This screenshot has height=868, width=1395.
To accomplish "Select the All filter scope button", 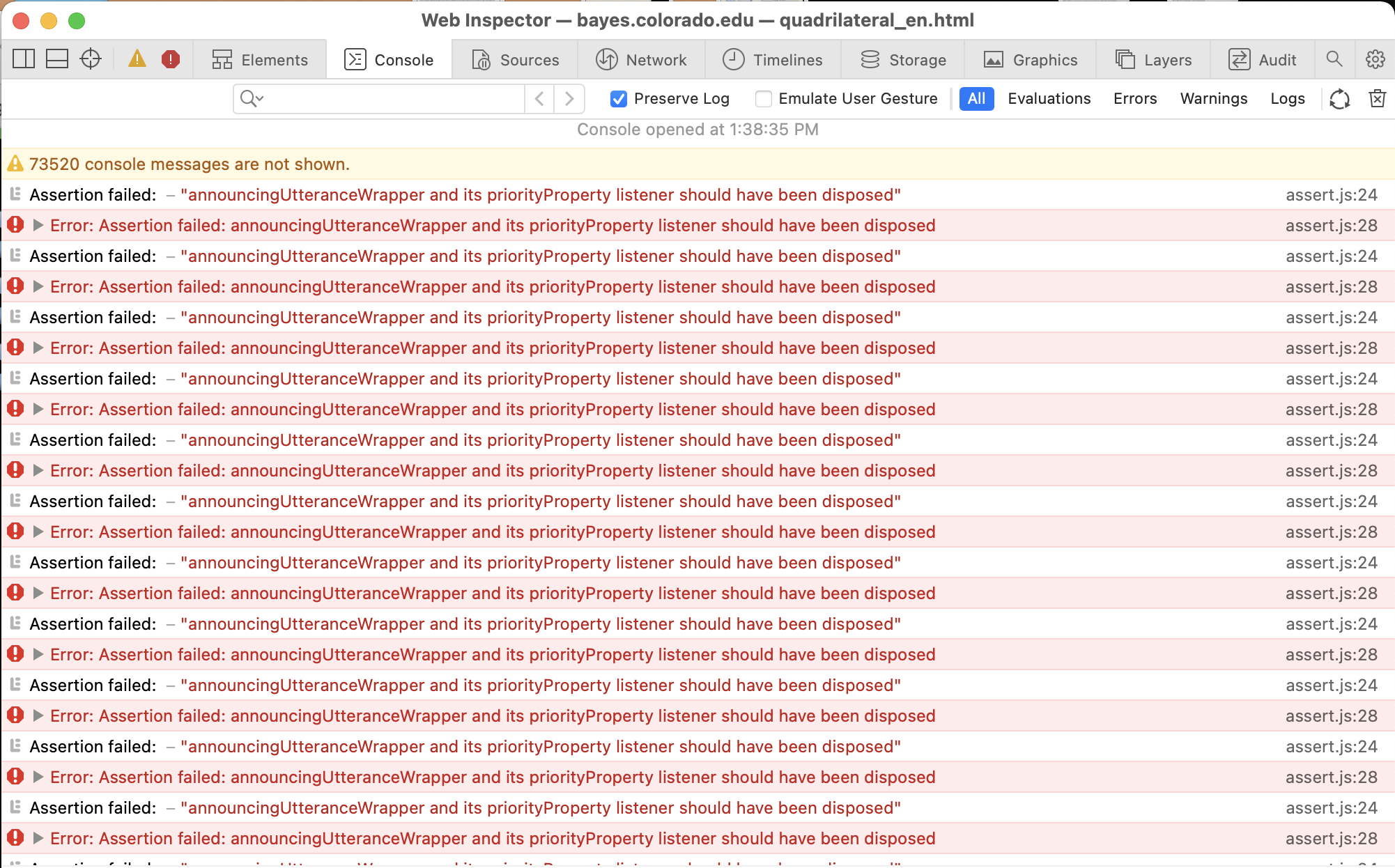I will tap(976, 99).
